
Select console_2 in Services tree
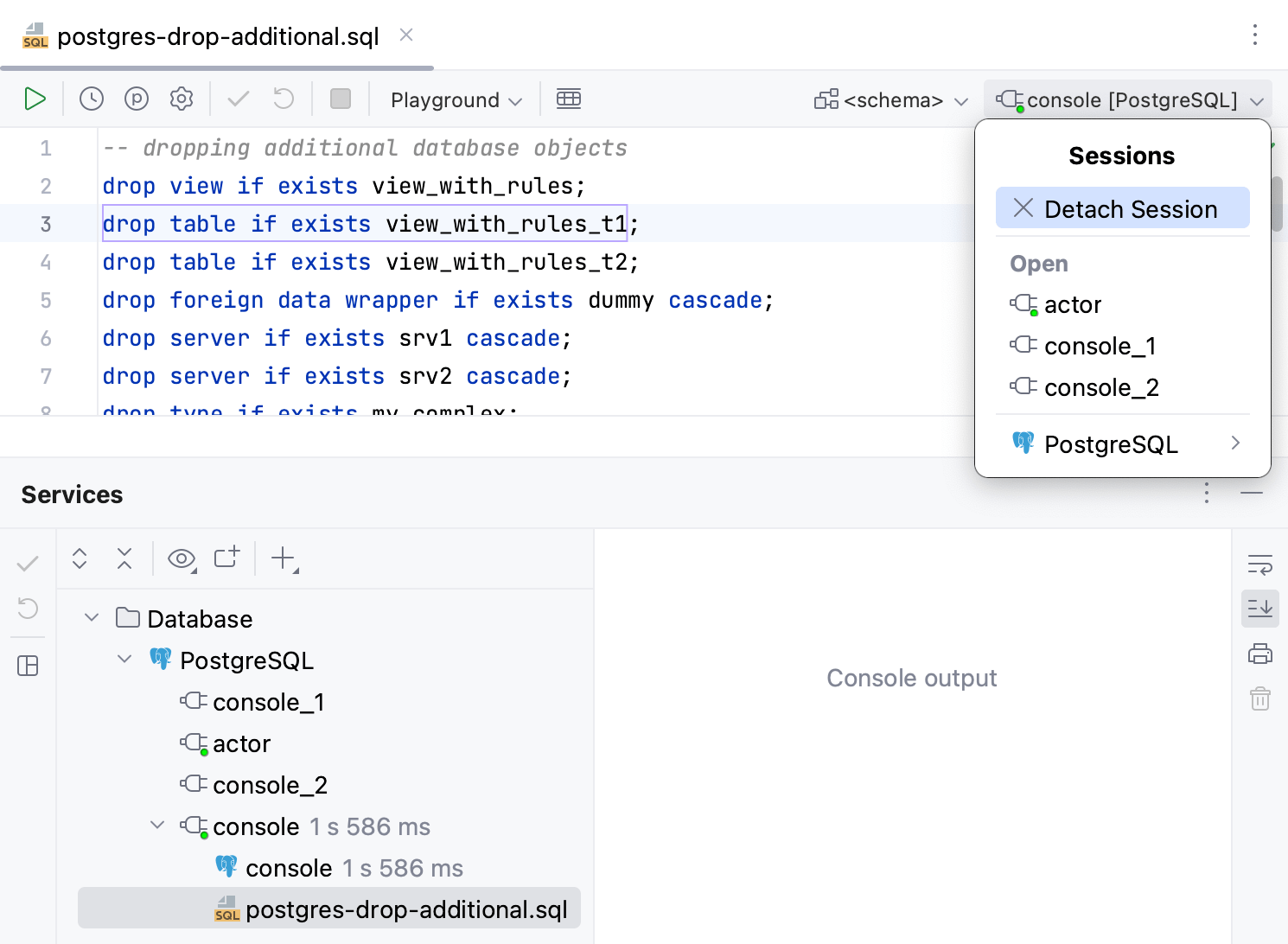270,785
